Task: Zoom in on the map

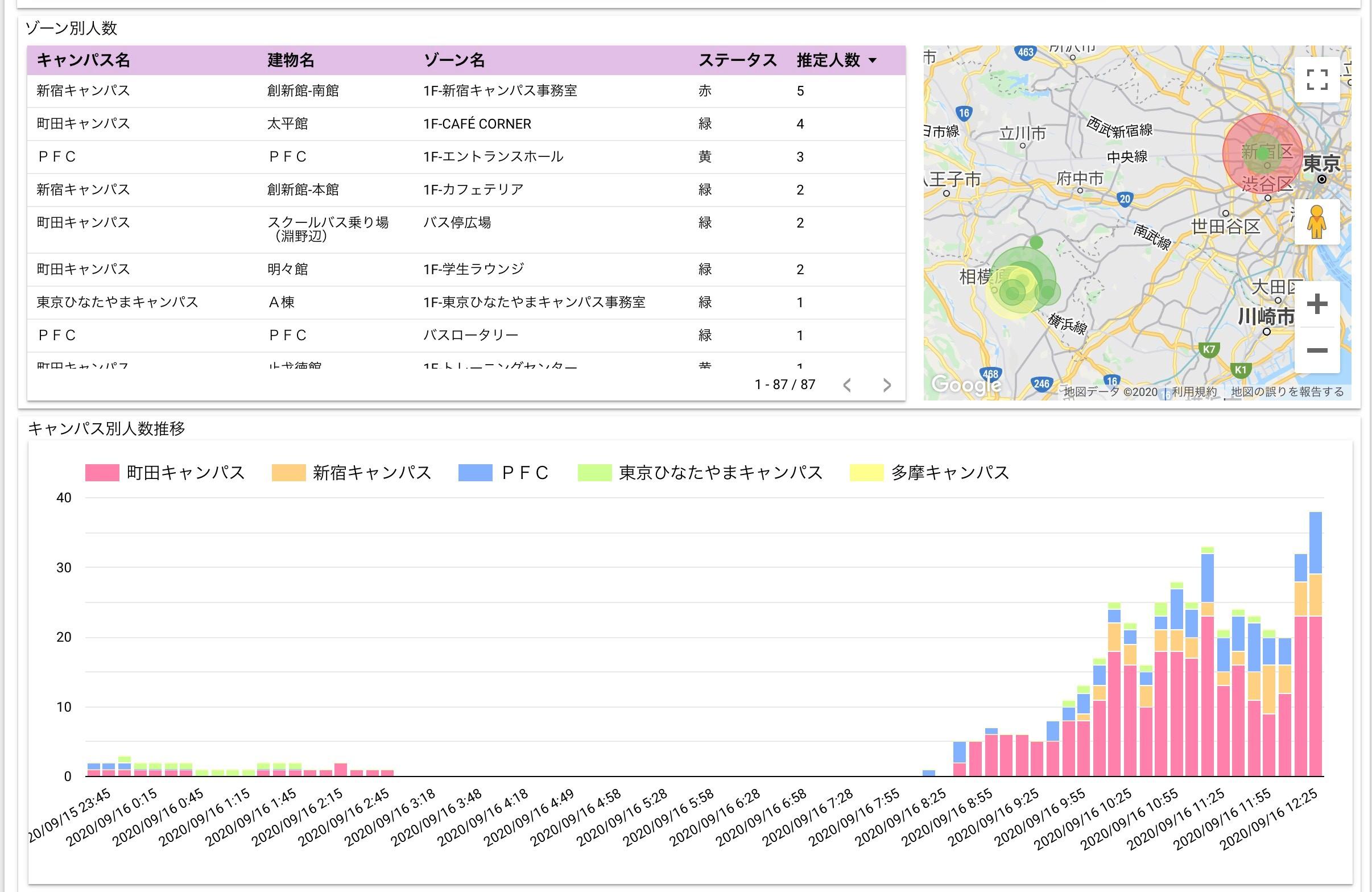Action: tap(1317, 304)
